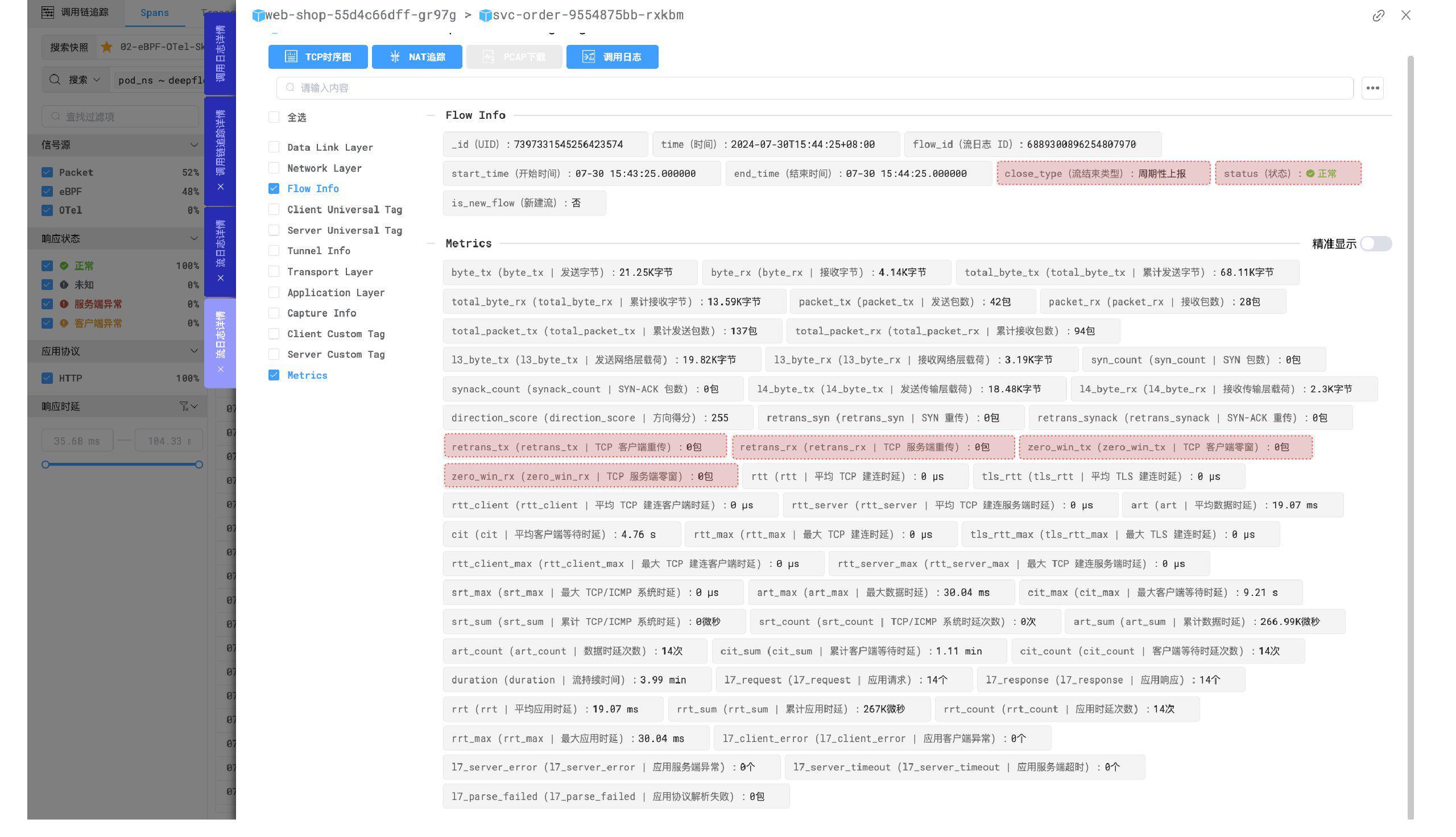Switch to the Spans tab

click(154, 13)
